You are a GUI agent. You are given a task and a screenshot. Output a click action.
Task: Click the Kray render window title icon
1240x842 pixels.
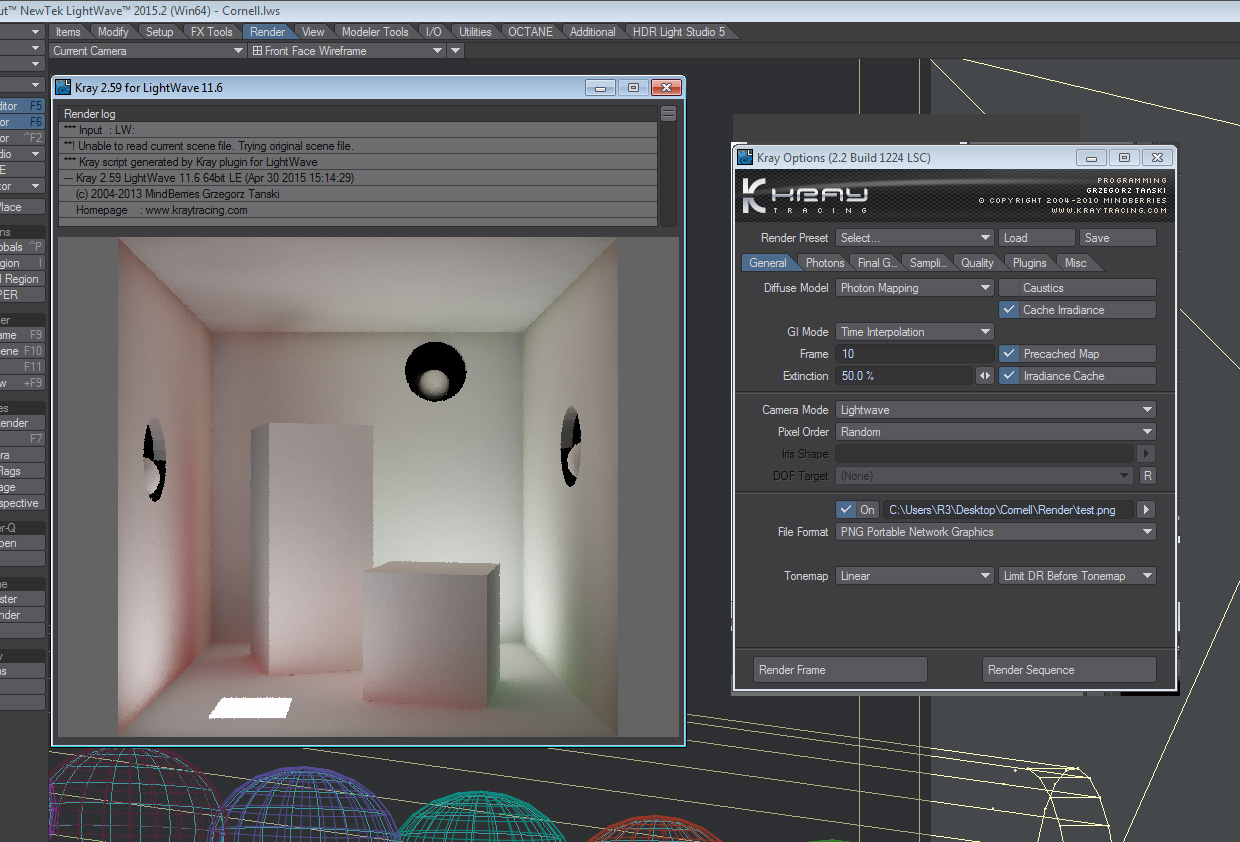(x=63, y=88)
